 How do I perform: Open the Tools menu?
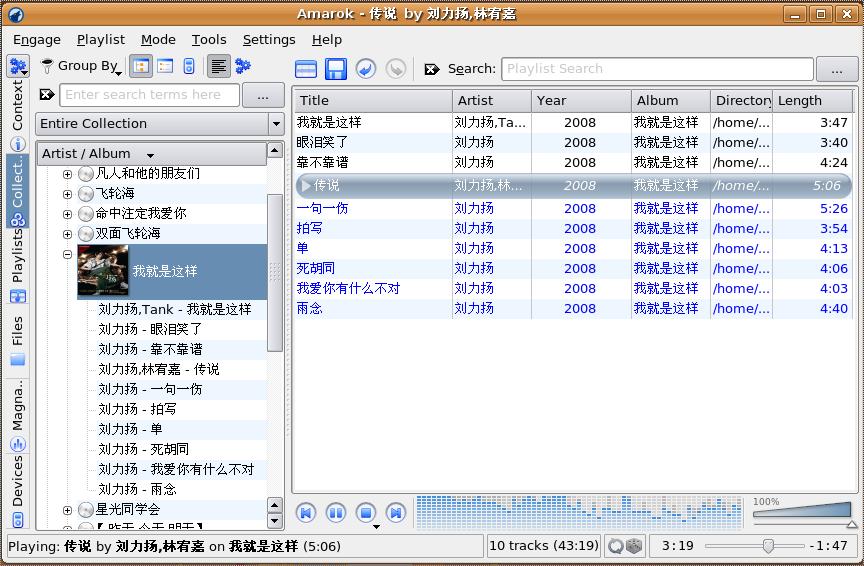tap(209, 40)
